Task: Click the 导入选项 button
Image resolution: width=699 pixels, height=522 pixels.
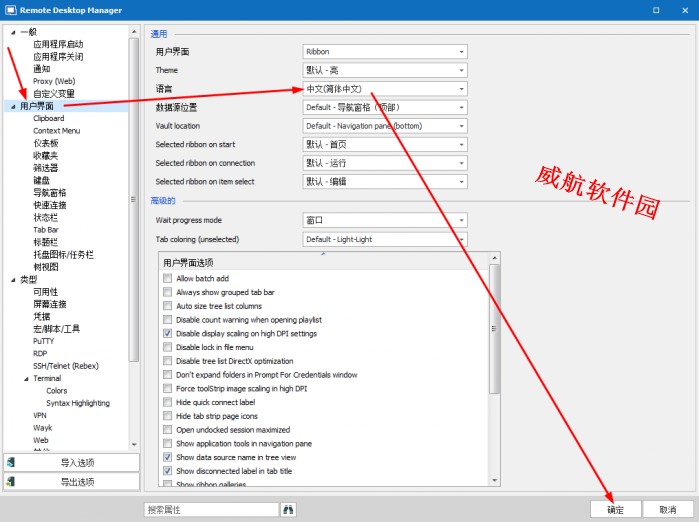Action: coord(72,463)
